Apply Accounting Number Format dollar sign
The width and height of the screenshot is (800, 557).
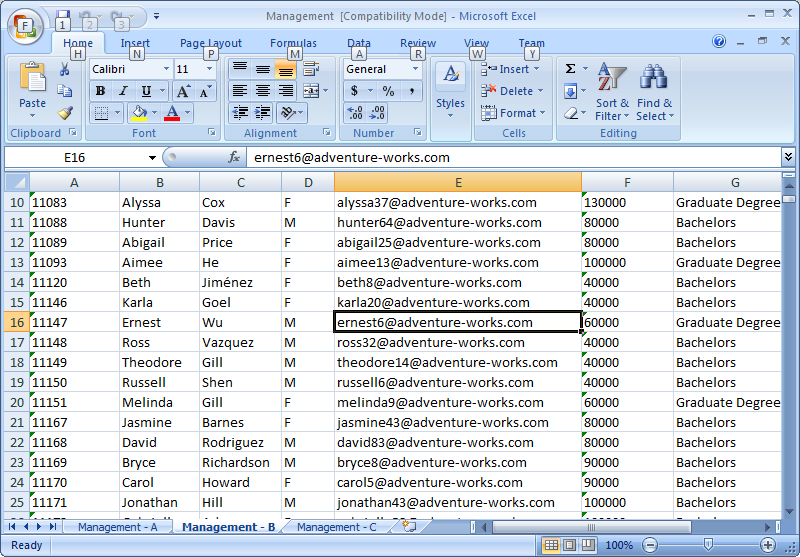tap(355, 91)
